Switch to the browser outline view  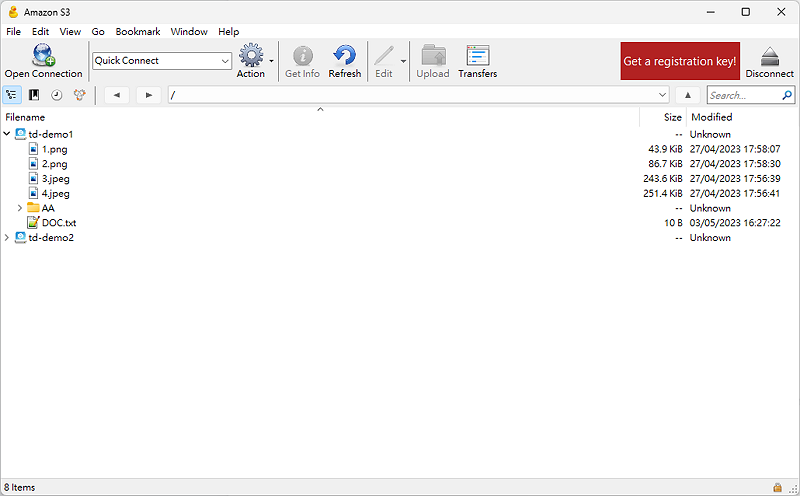coord(12,95)
